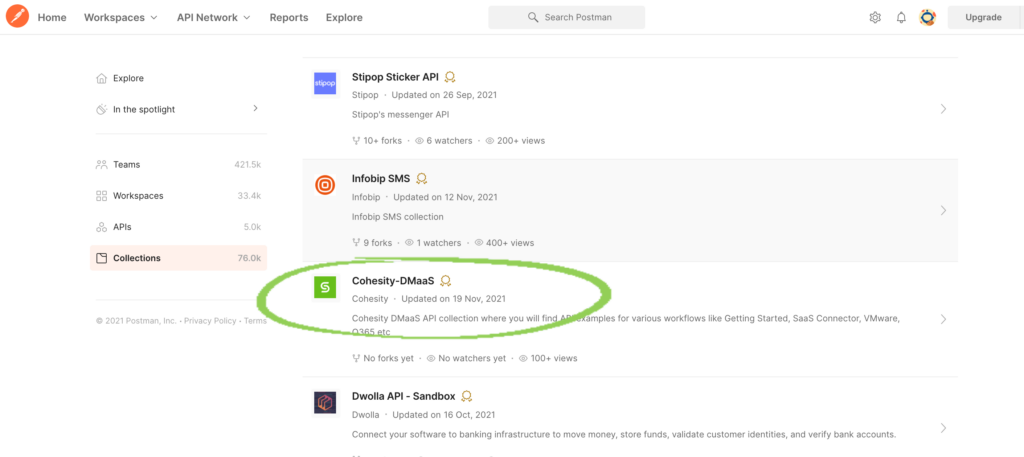Open the Infobip SMS row arrow
Viewport: 1024px width, 457px height.
943,211
